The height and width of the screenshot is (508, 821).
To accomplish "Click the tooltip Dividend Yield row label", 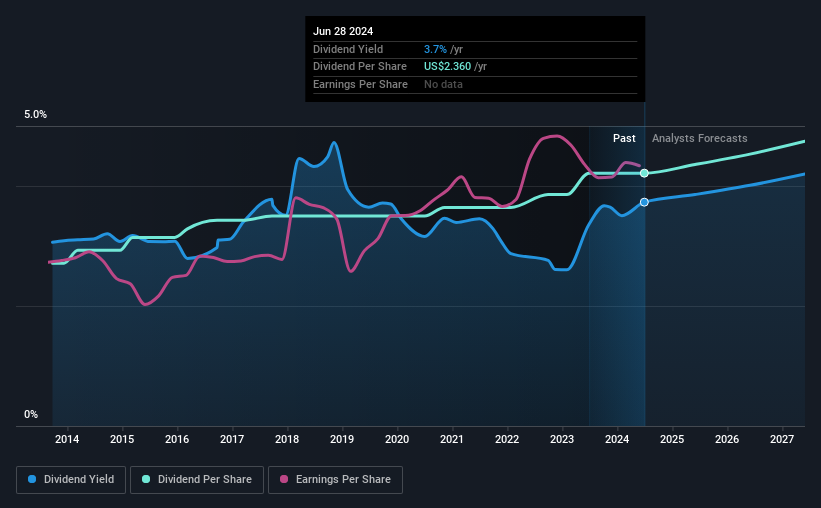I will pos(348,49).
